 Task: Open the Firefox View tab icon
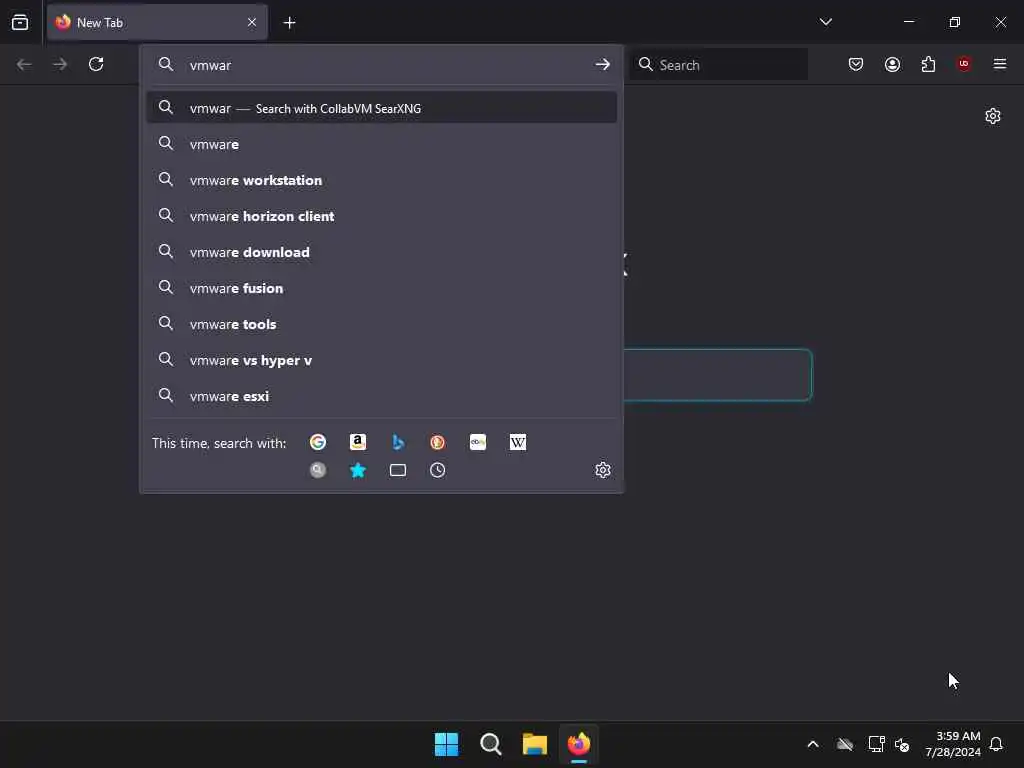pos(20,22)
